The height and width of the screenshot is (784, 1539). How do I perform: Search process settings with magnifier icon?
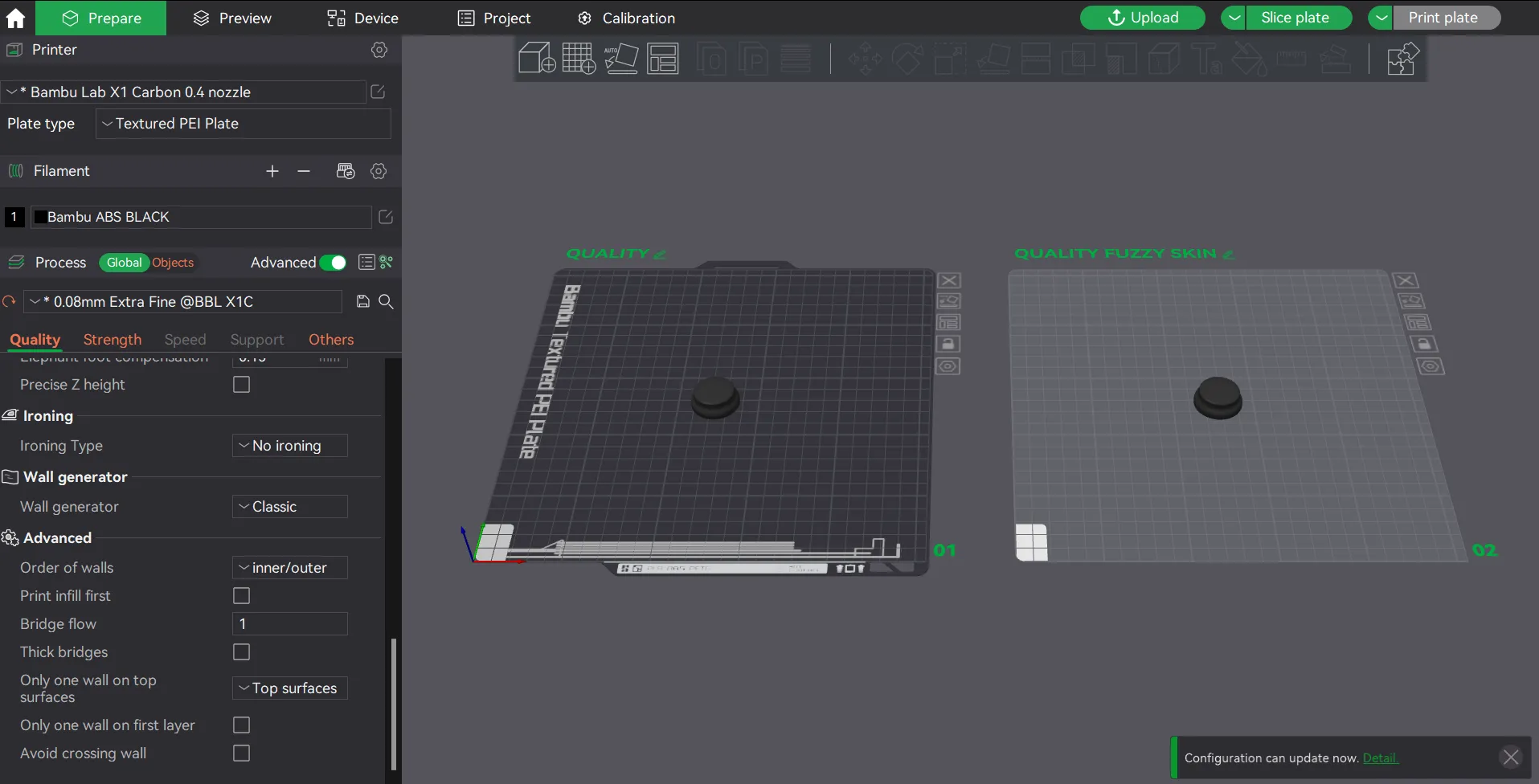click(x=386, y=301)
